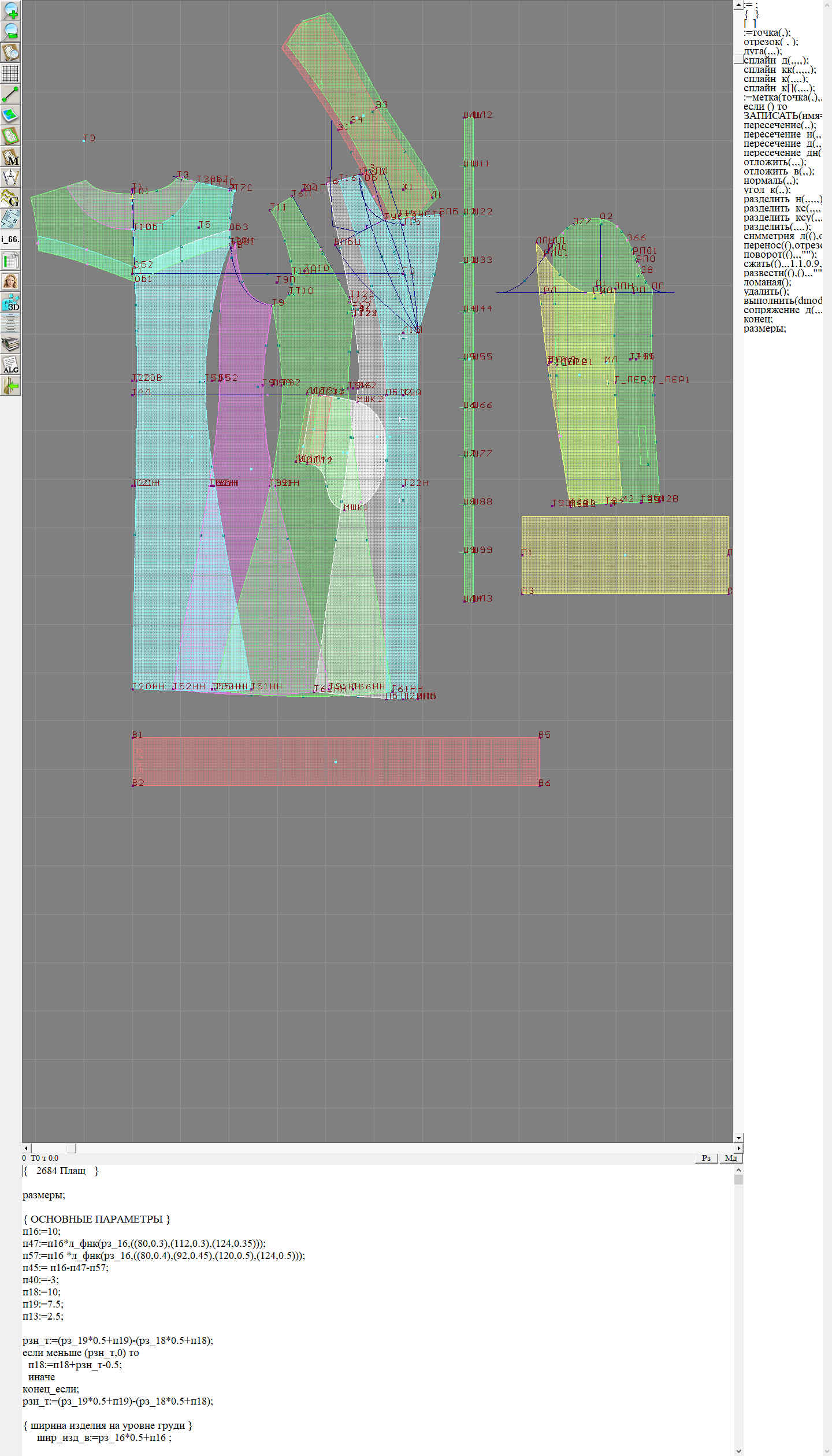832x1456 pixels.
Task: Click the zoom out magnifier icon
Action: 10,31
